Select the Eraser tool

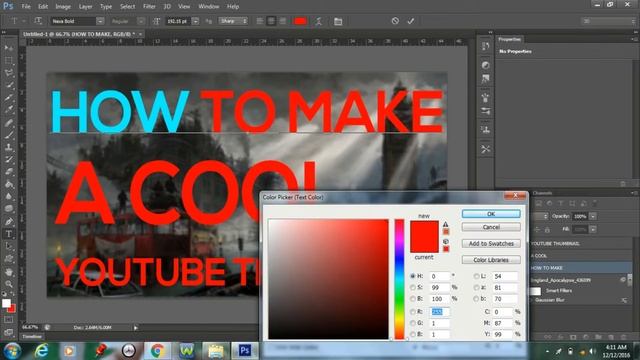[x=9, y=171]
